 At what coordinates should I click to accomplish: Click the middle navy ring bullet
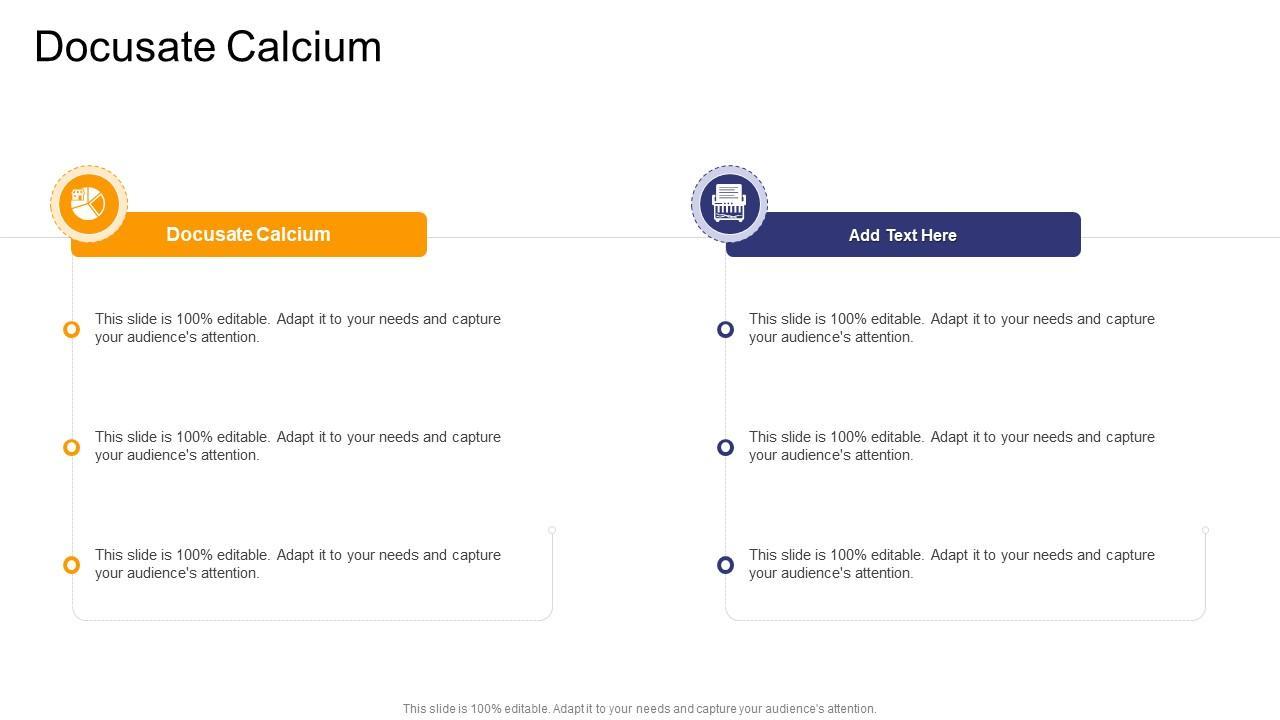click(x=726, y=447)
